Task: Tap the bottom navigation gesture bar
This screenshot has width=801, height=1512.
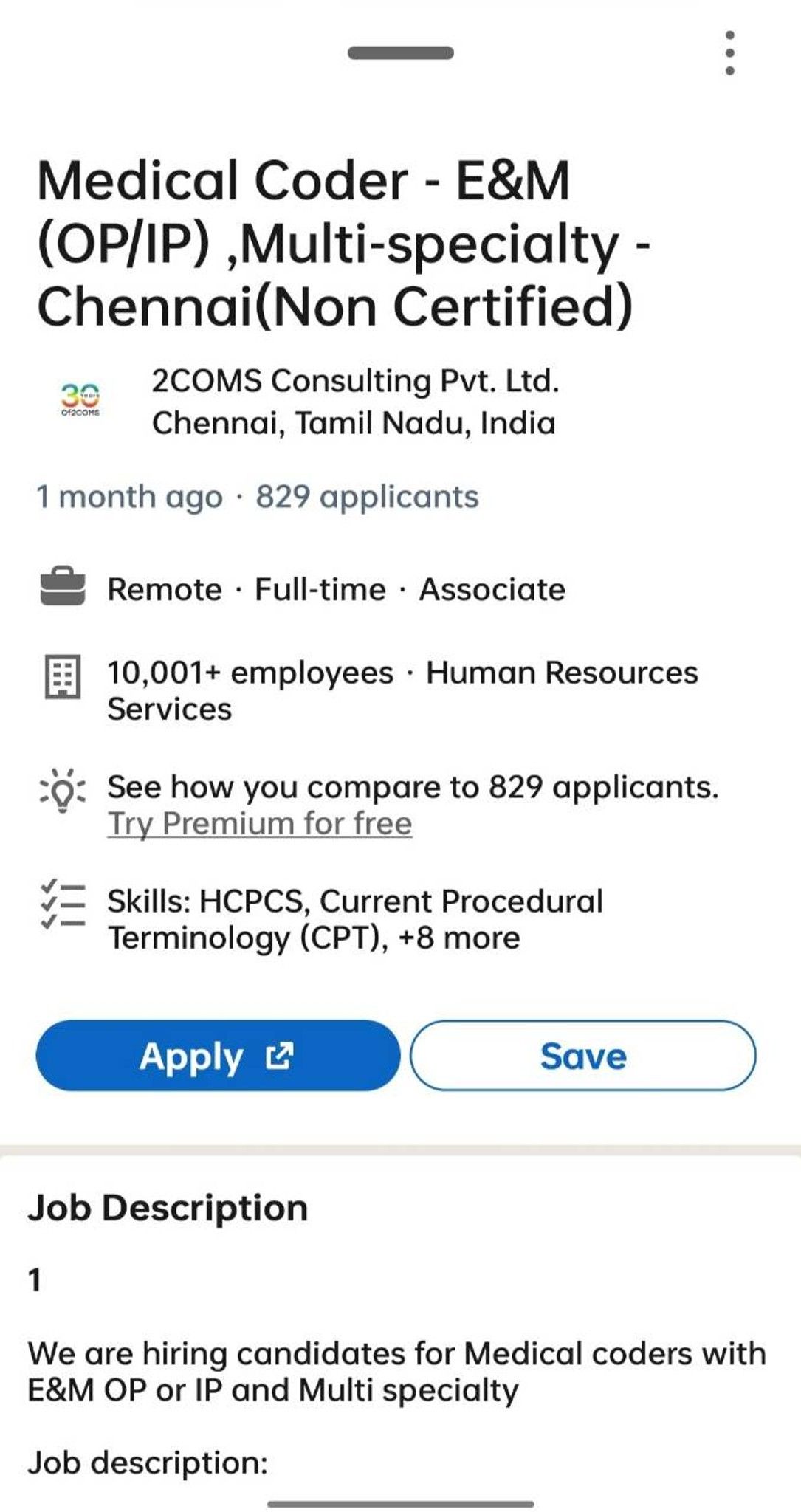Action: coord(401,1504)
